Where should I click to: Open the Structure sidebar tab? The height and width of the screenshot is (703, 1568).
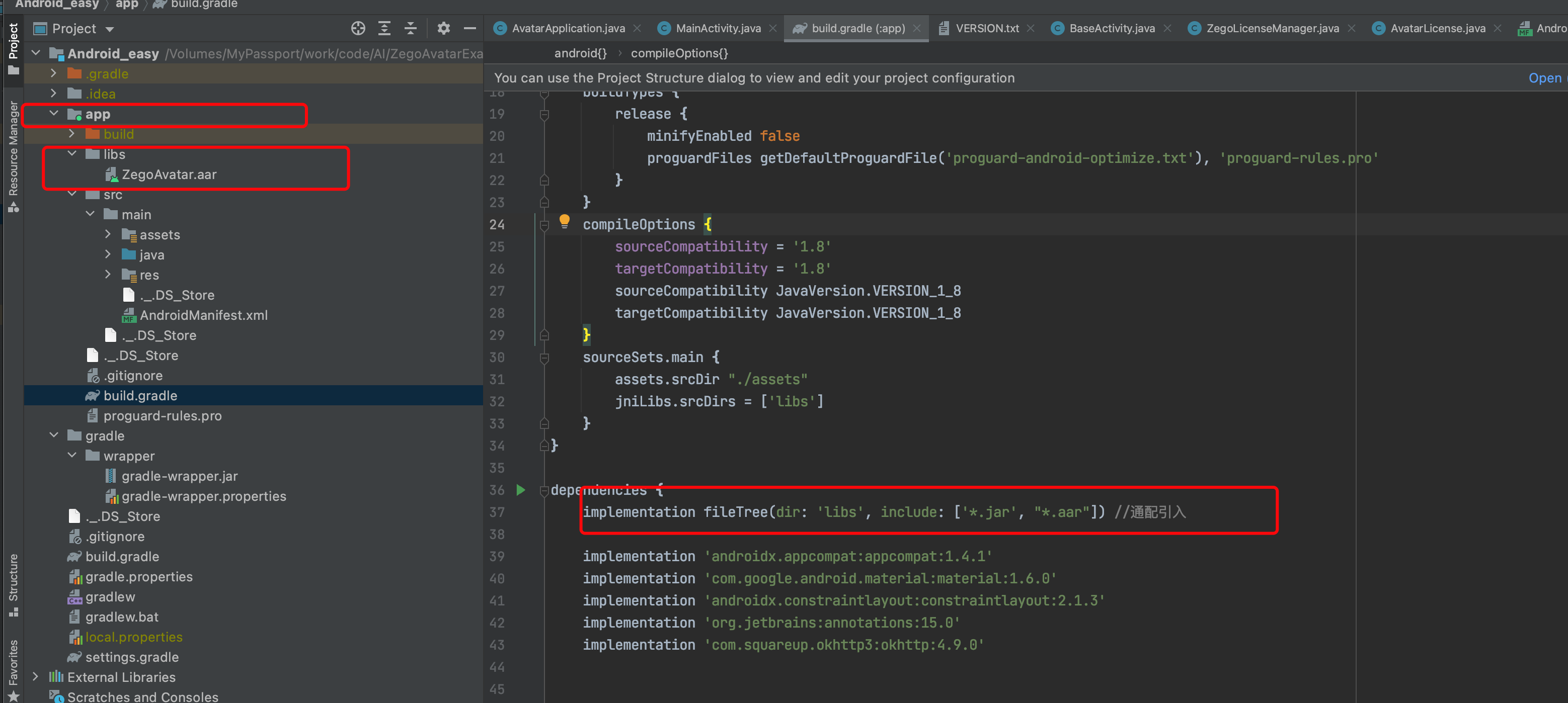[x=13, y=585]
